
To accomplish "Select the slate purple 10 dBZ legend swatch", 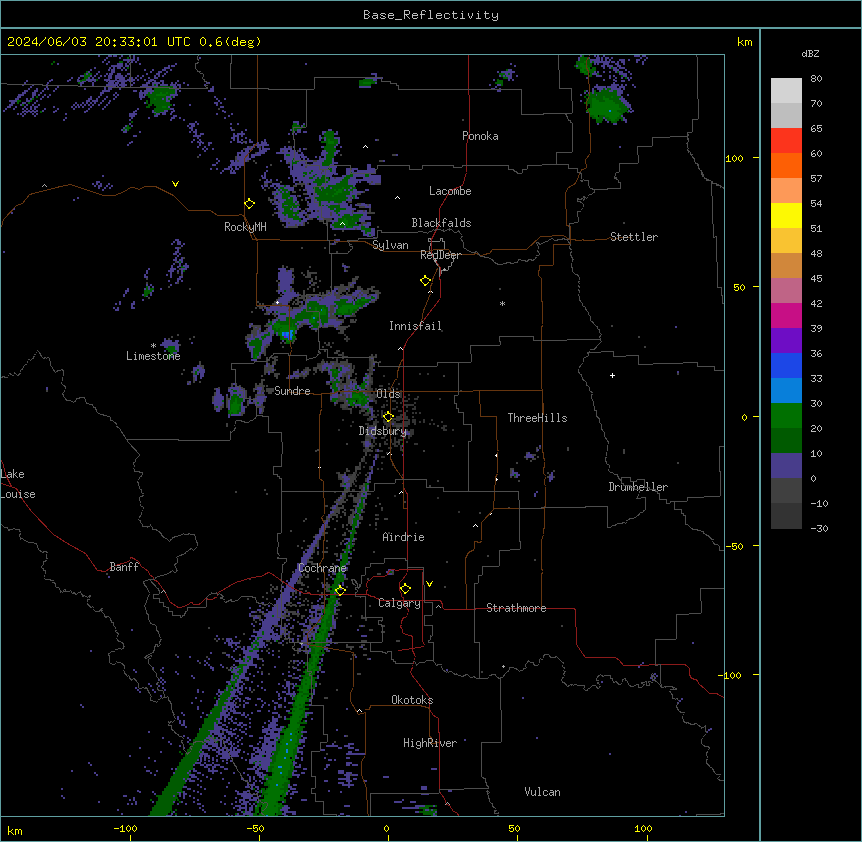I will tap(786, 466).
